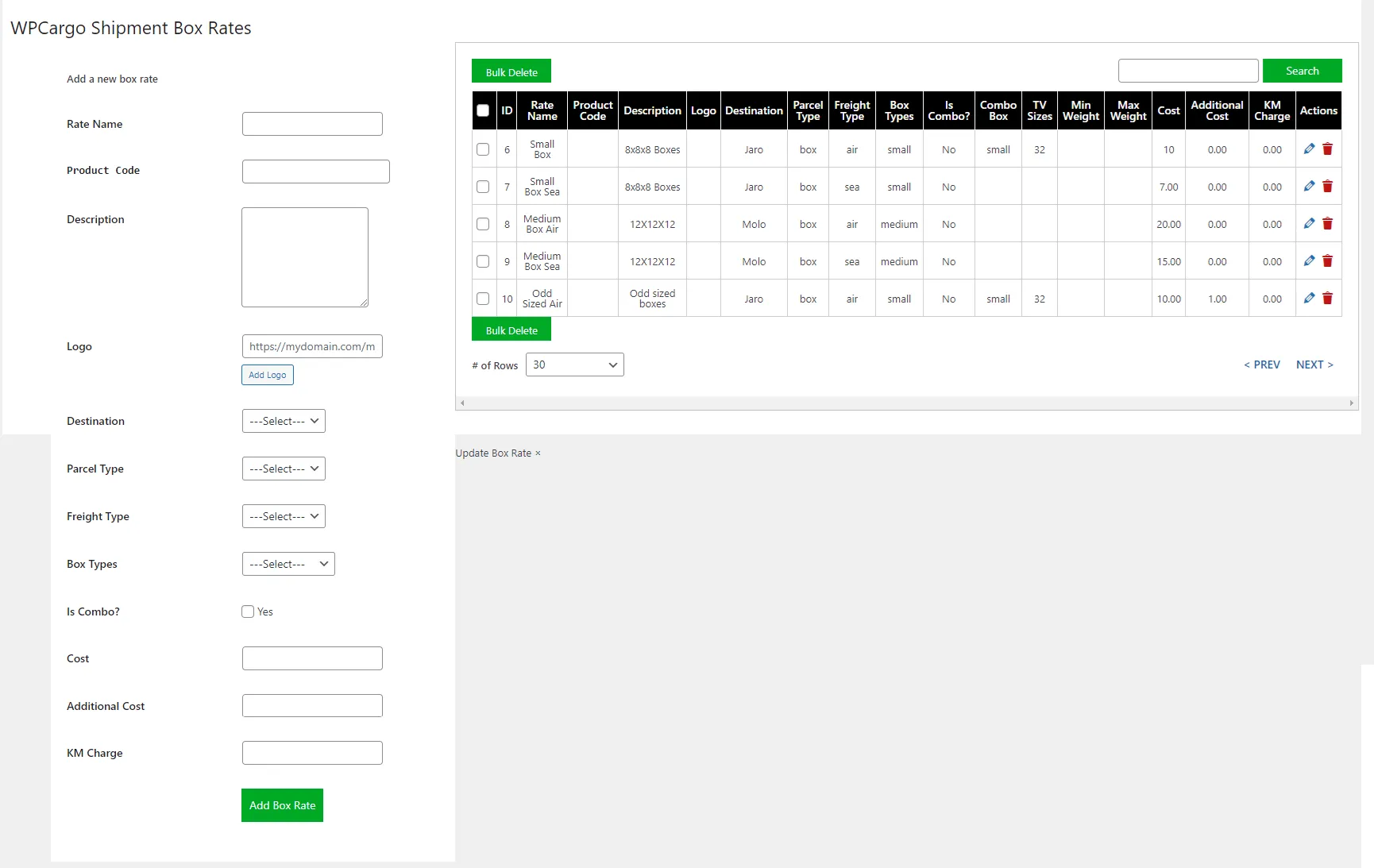Delete the Small Box rate row
Image resolution: width=1374 pixels, height=868 pixels.
(1327, 149)
